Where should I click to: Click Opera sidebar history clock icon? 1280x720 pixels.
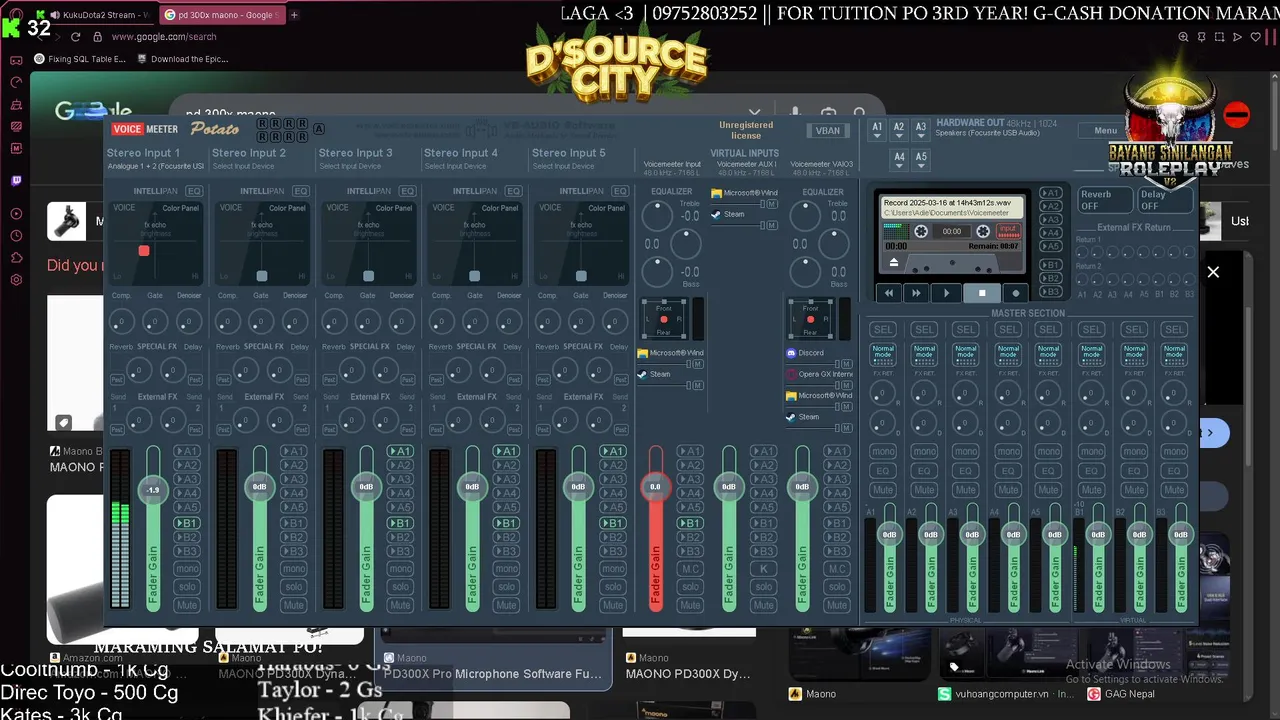click(x=16, y=236)
